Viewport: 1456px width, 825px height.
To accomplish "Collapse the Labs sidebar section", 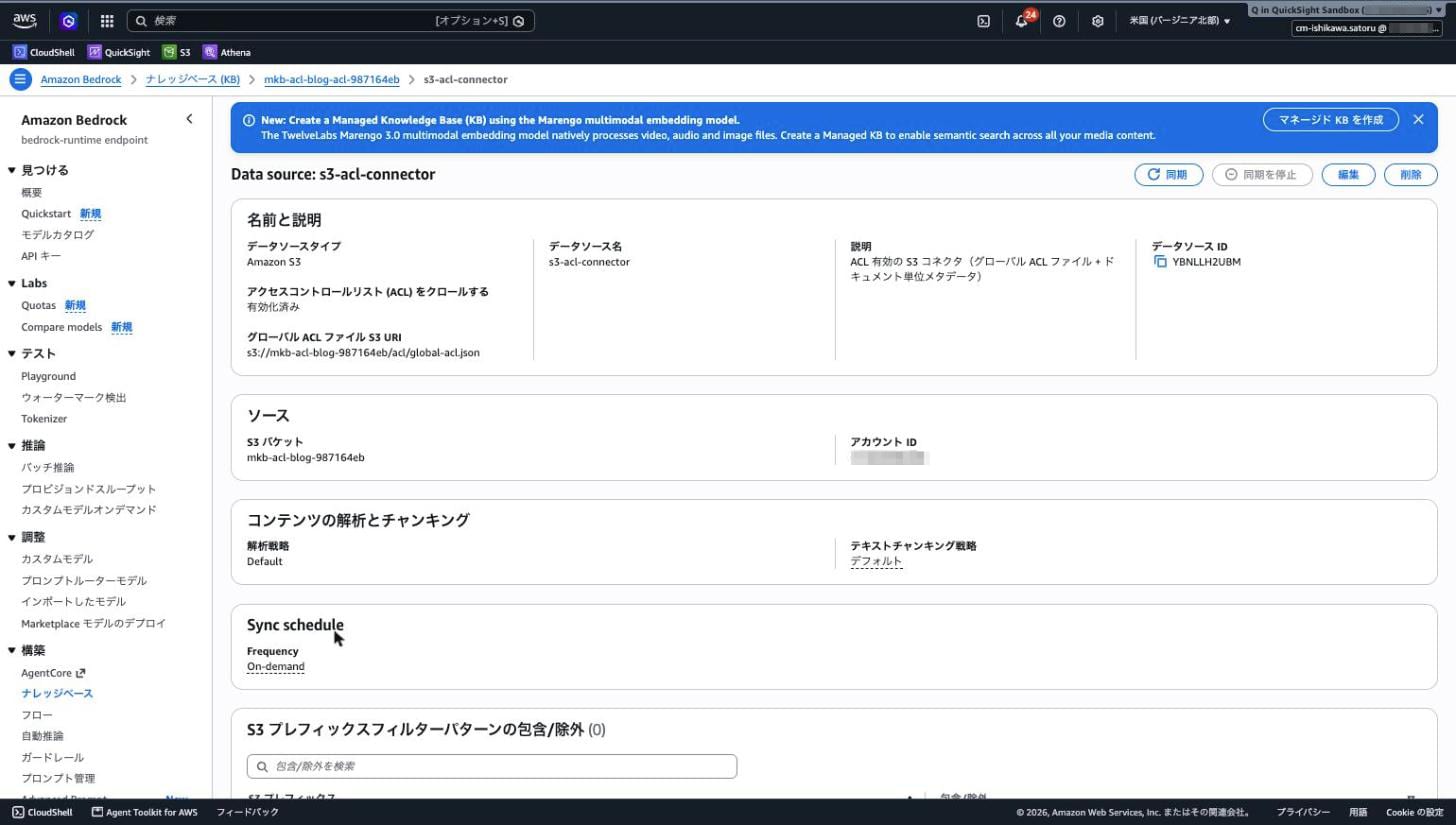I will [x=12, y=284].
